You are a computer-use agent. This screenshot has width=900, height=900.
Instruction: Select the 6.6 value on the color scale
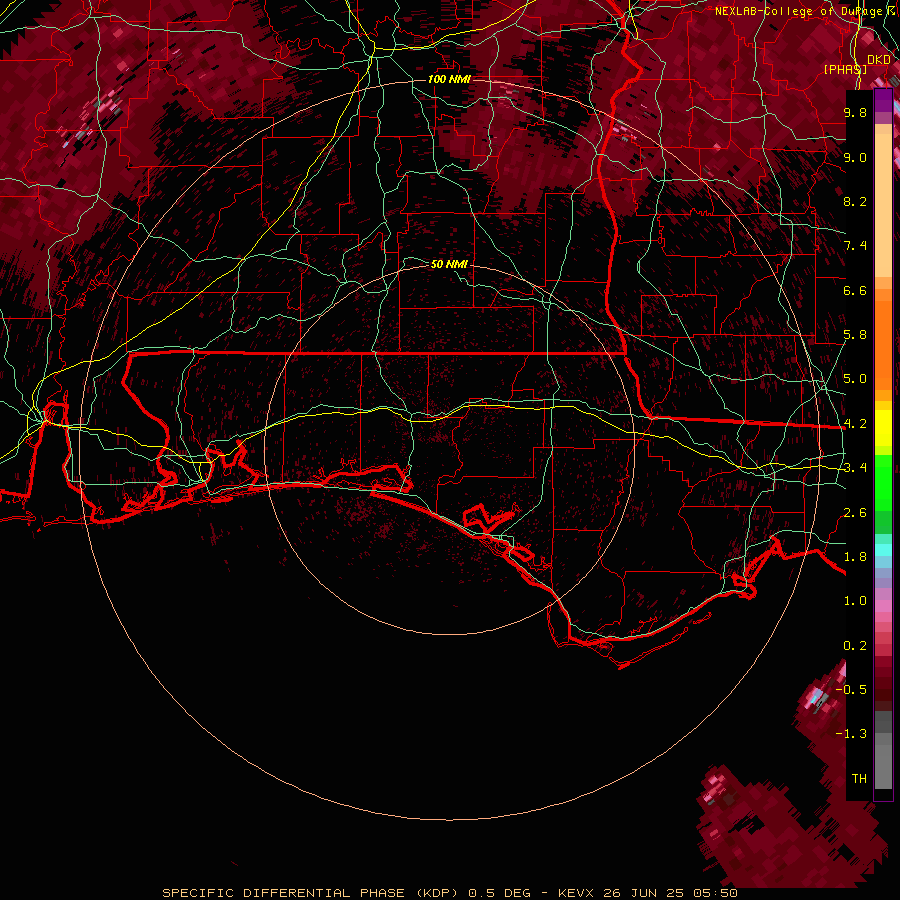(x=855, y=290)
